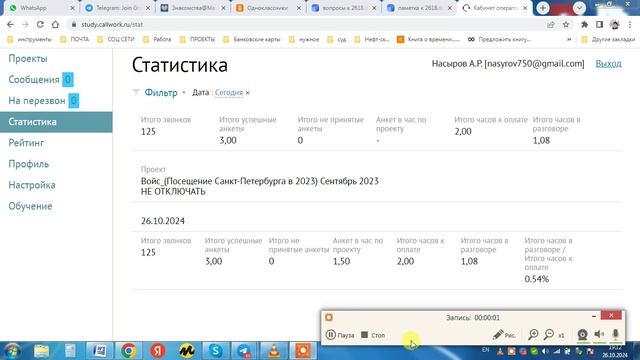
Task: Open the СОЦ СЕТИ bookmarks folder
Action: 116,40
